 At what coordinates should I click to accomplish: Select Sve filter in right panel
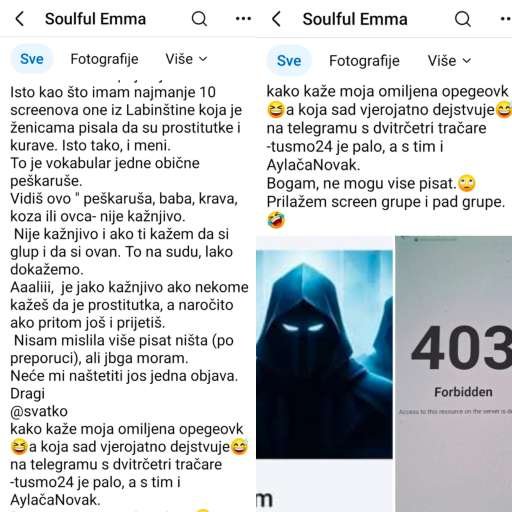point(289,61)
